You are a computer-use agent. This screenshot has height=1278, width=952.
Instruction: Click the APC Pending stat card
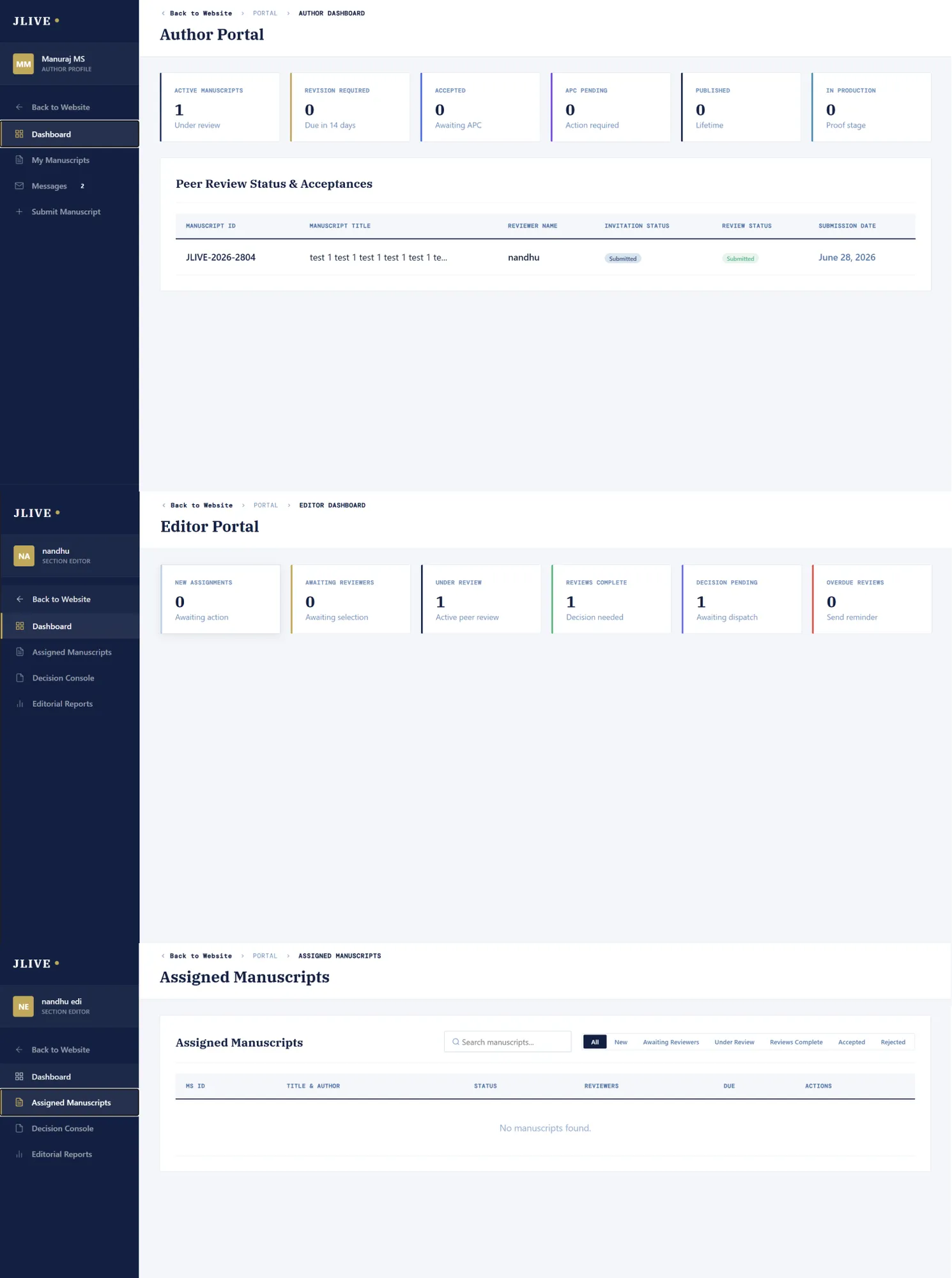tap(611, 107)
